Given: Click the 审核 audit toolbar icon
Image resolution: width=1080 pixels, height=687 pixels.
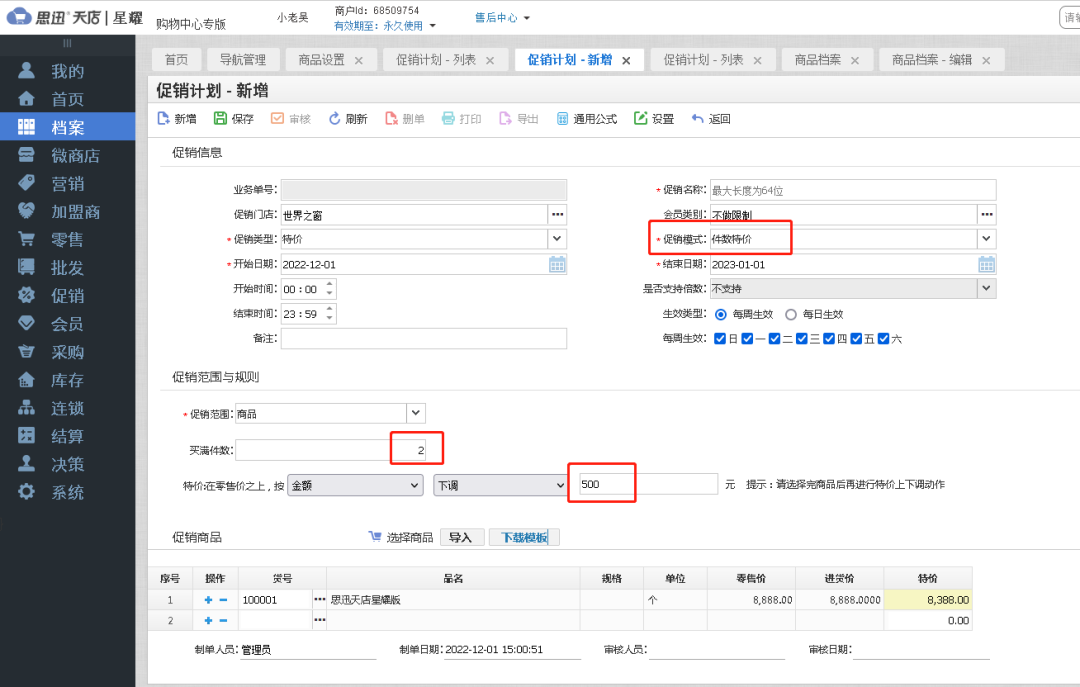Looking at the screenshot, I should pos(290,118).
